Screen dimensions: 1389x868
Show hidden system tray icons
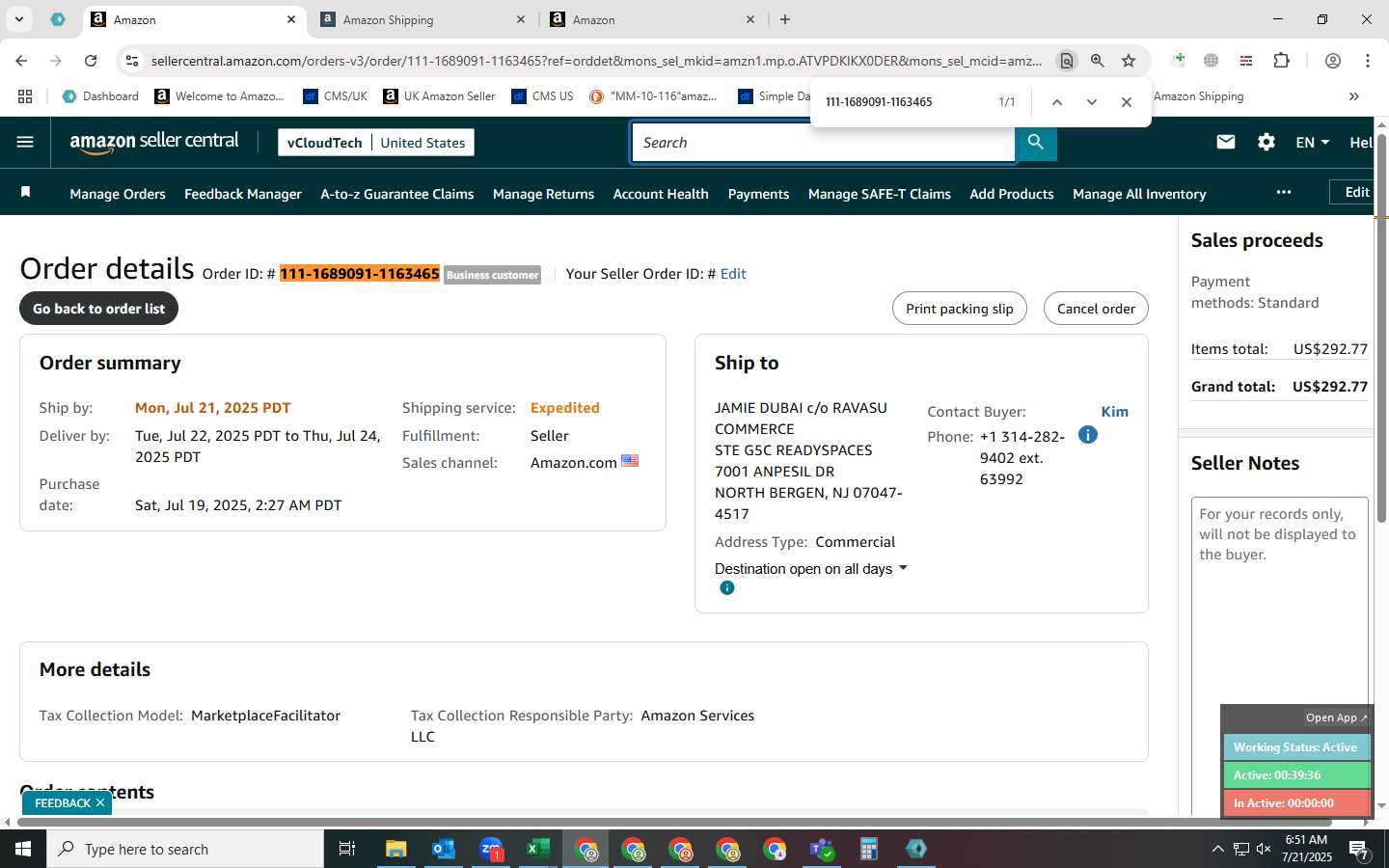1217,849
